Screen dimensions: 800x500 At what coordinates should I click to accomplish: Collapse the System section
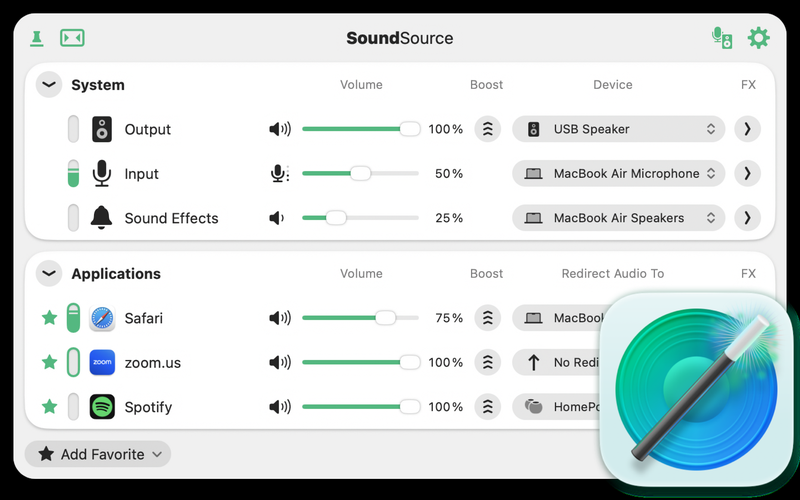tap(49, 85)
